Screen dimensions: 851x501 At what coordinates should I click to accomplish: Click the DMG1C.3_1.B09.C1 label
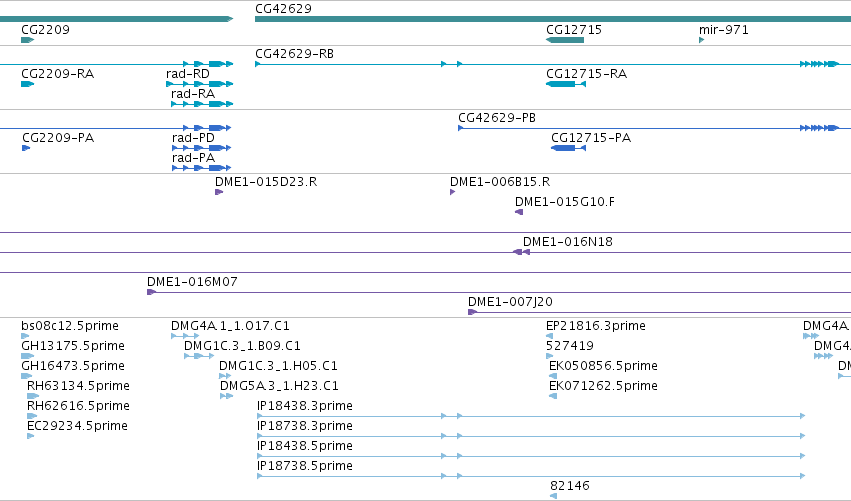[242, 346]
